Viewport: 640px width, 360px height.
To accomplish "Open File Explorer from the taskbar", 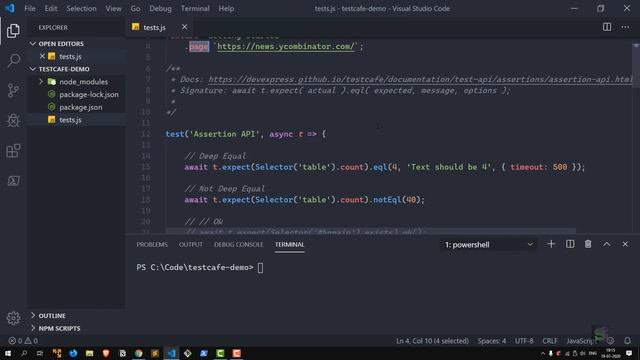I will 89,353.
